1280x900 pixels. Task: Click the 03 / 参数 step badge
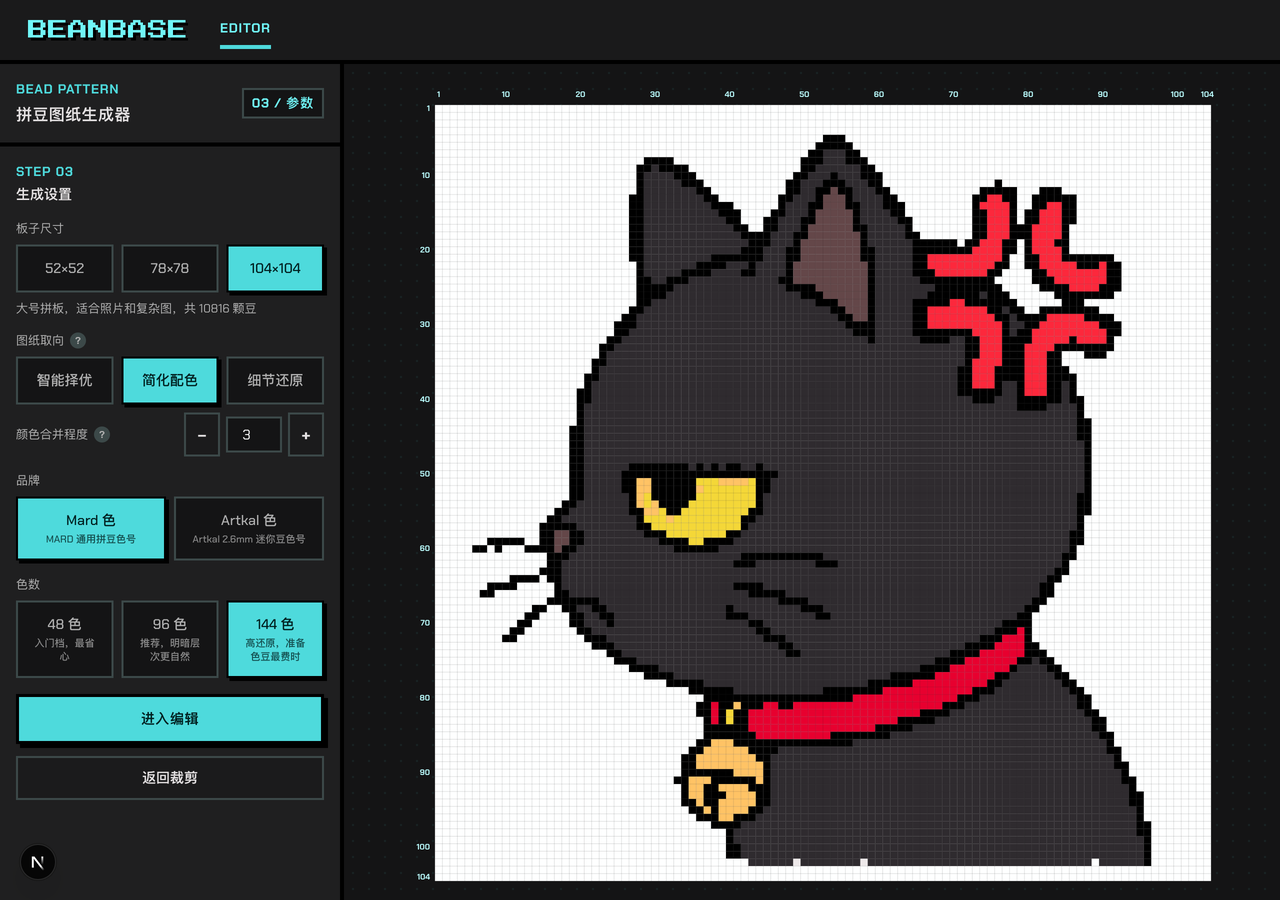(283, 103)
